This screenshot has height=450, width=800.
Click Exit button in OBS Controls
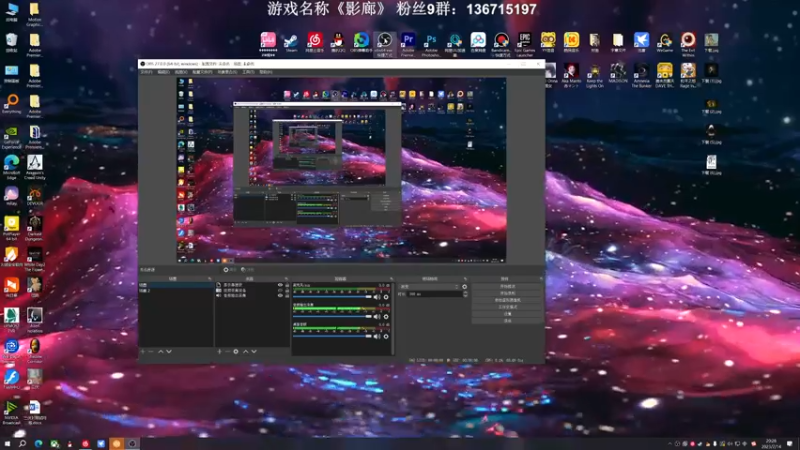507,321
